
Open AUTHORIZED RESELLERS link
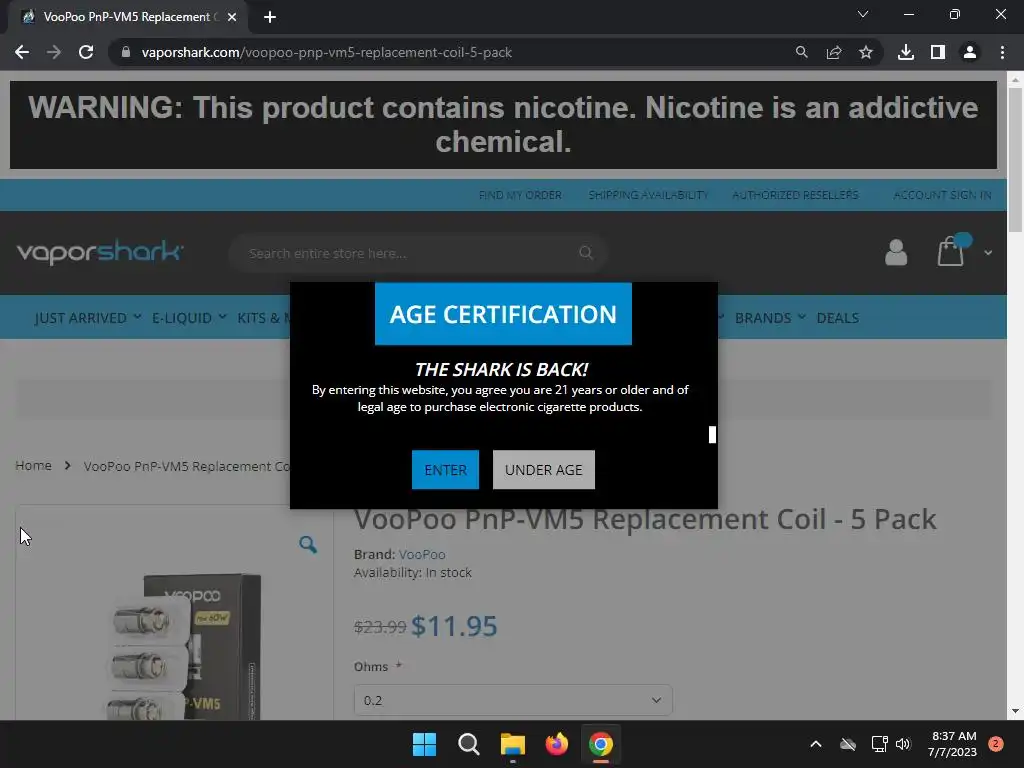[x=795, y=195]
